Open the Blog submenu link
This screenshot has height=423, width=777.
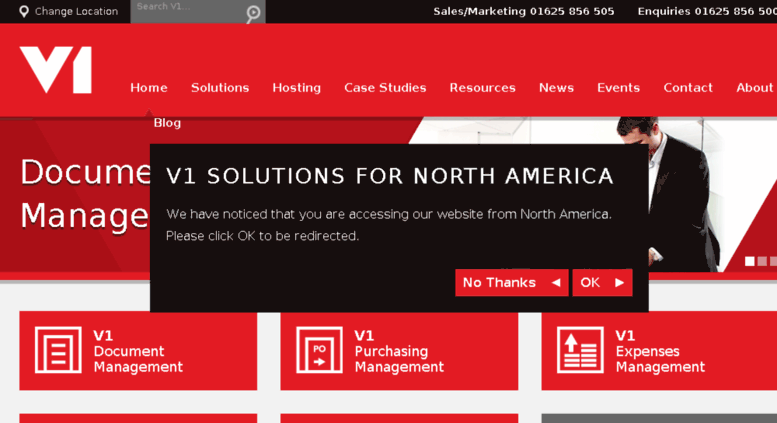pyautogui.click(x=167, y=123)
